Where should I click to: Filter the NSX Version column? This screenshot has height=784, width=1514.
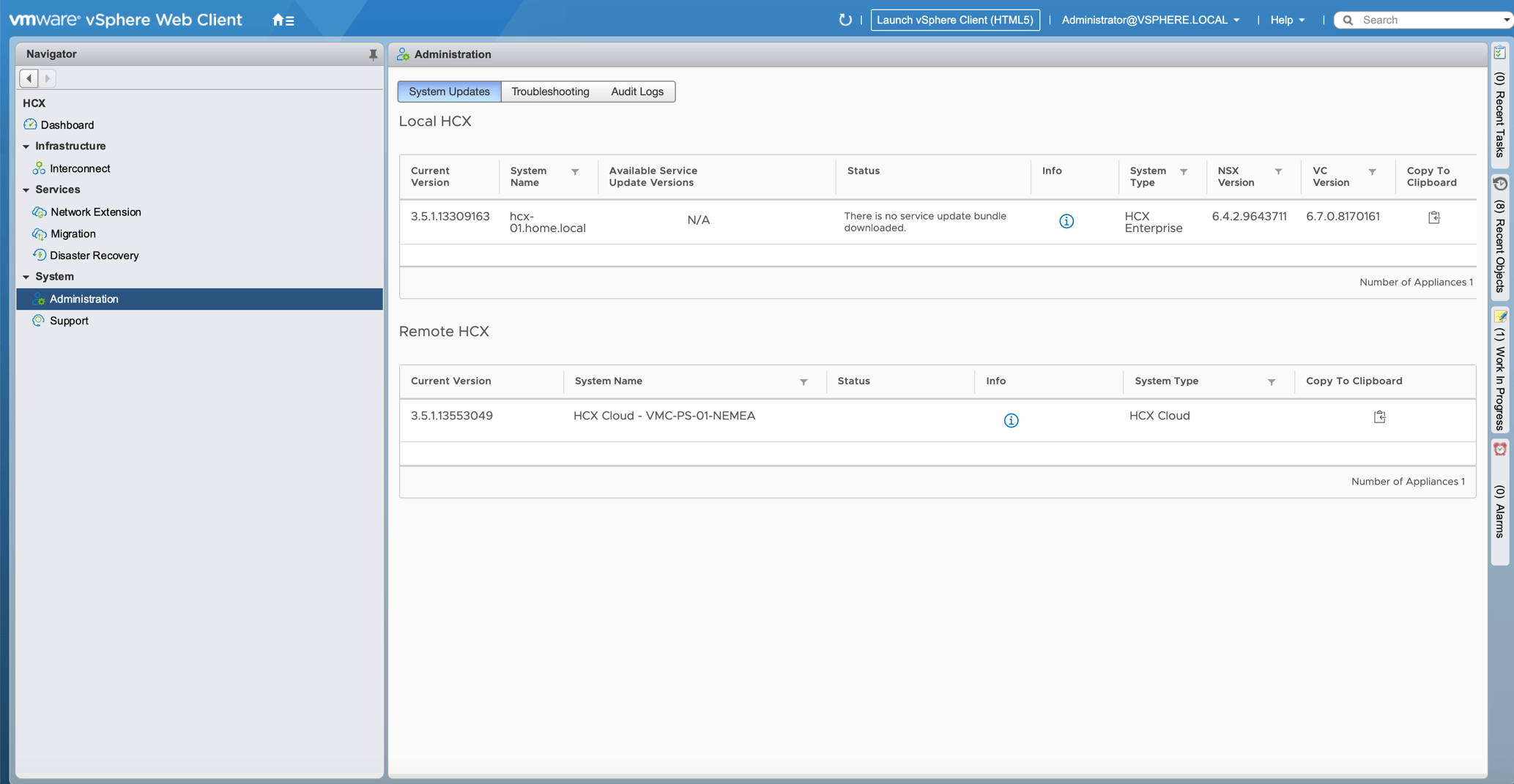tap(1278, 171)
